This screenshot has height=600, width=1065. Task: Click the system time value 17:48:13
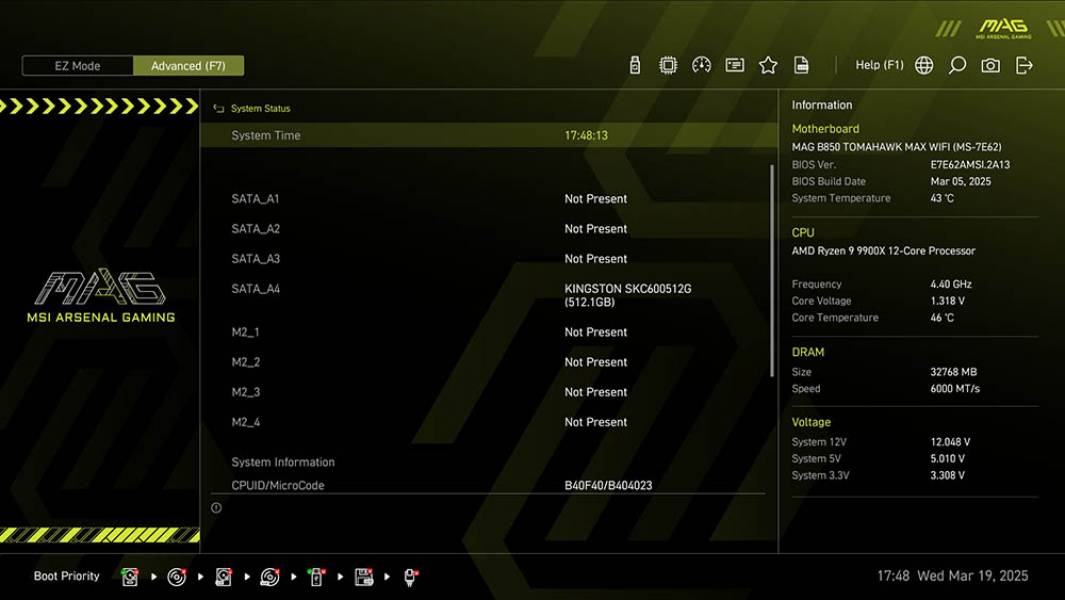585,135
